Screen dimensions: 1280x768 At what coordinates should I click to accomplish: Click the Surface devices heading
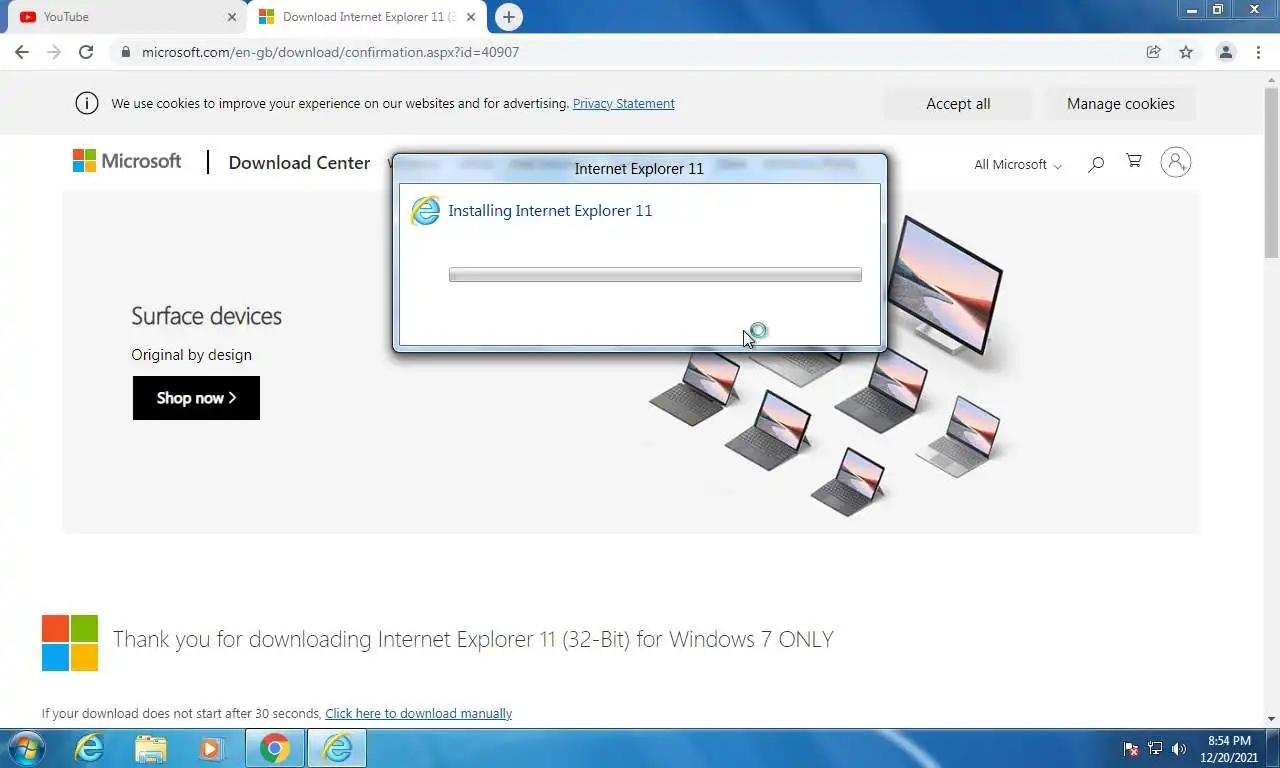pos(206,316)
